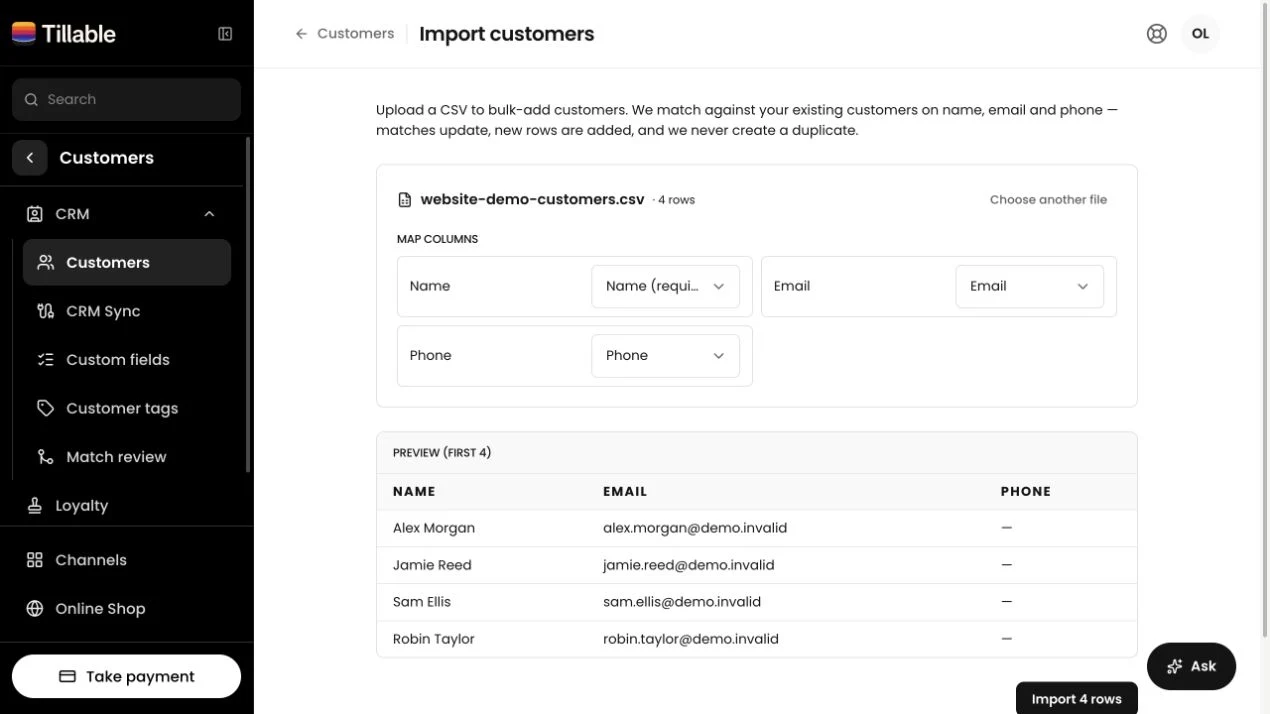Go back using the Customers chevron button
1270x714 pixels.
[x=30, y=158]
